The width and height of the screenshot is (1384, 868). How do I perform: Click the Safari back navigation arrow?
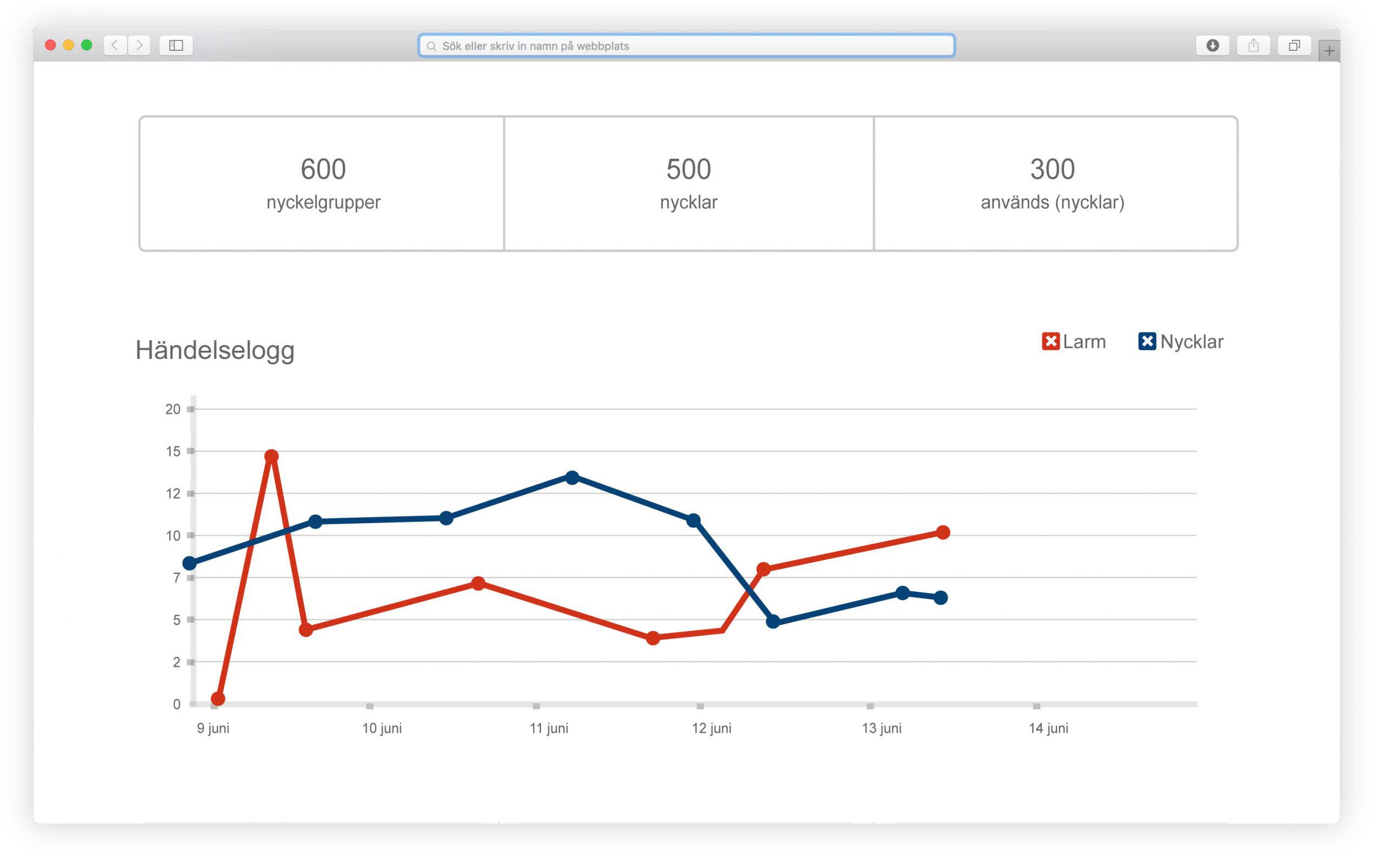tap(115, 45)
